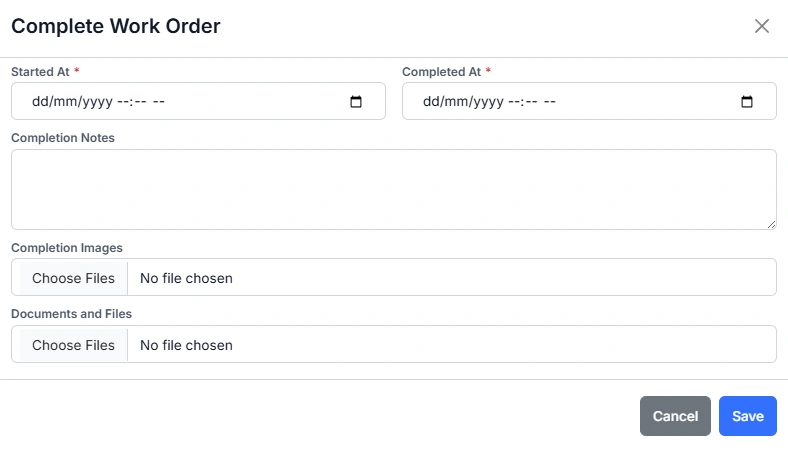Click "No file chosen" beside Documents and Files
This screenshot has height=450, width=788.
186,345
